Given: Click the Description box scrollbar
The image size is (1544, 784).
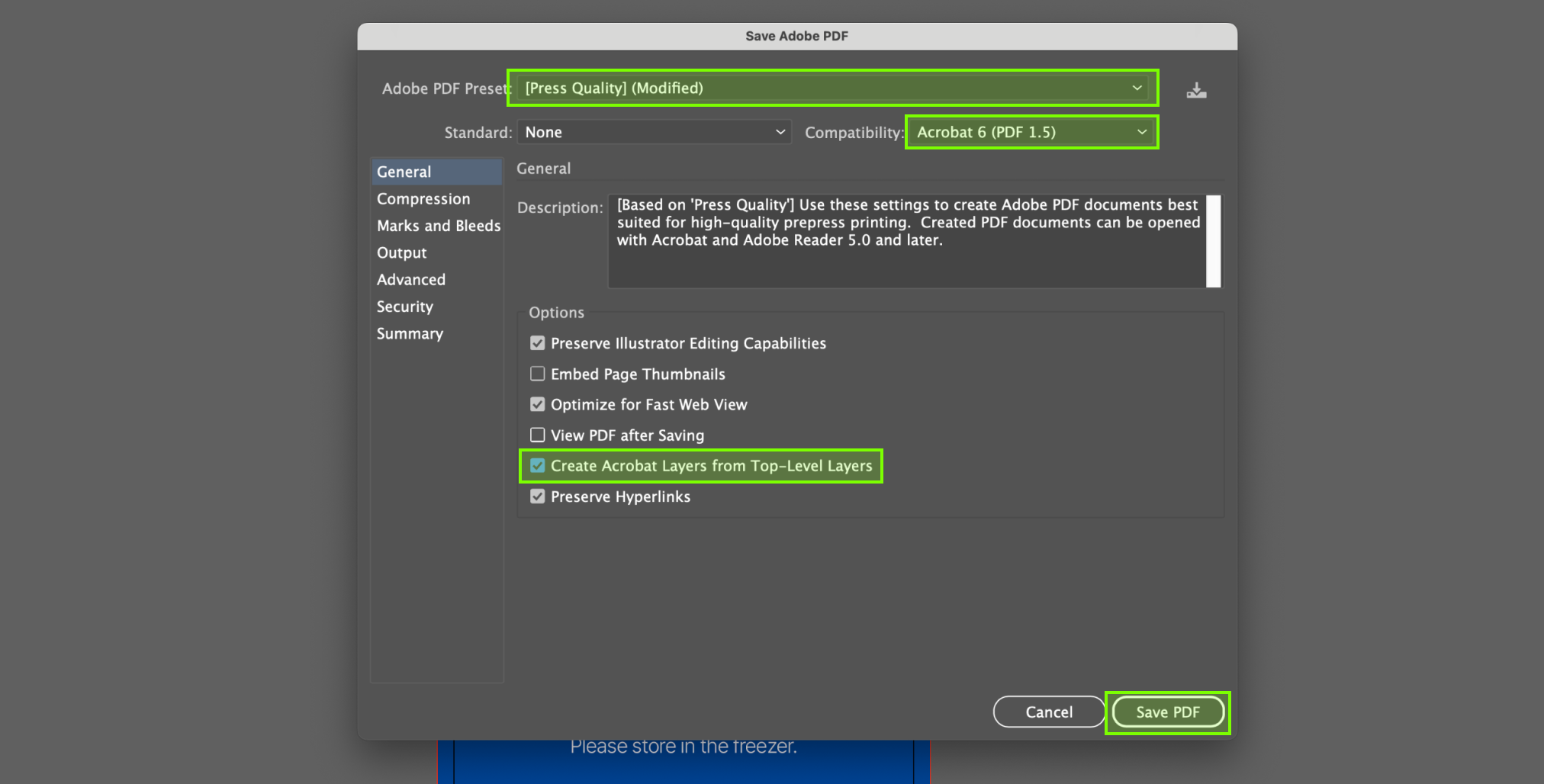Looking at the screenshot, I should tap(1213, 241).
